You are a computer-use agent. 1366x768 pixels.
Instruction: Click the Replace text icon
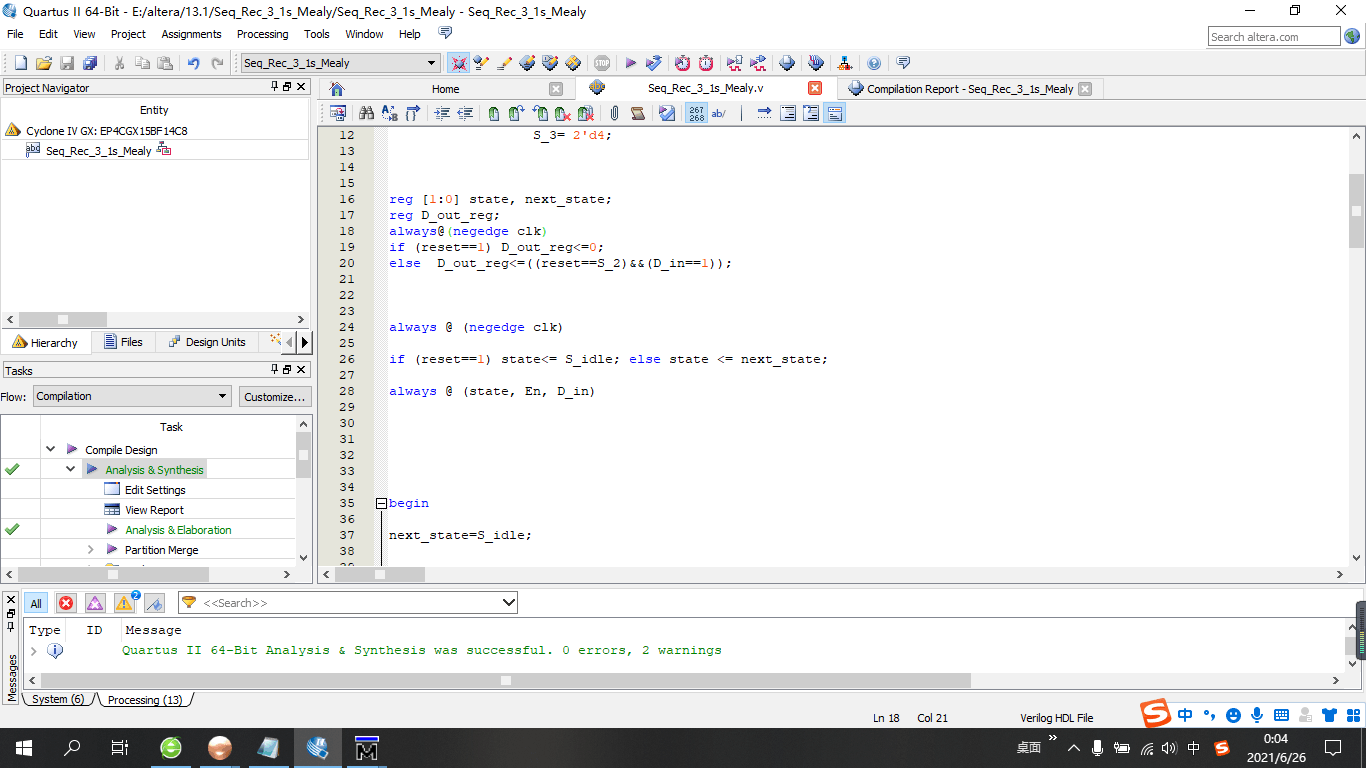tap(389, 113)
